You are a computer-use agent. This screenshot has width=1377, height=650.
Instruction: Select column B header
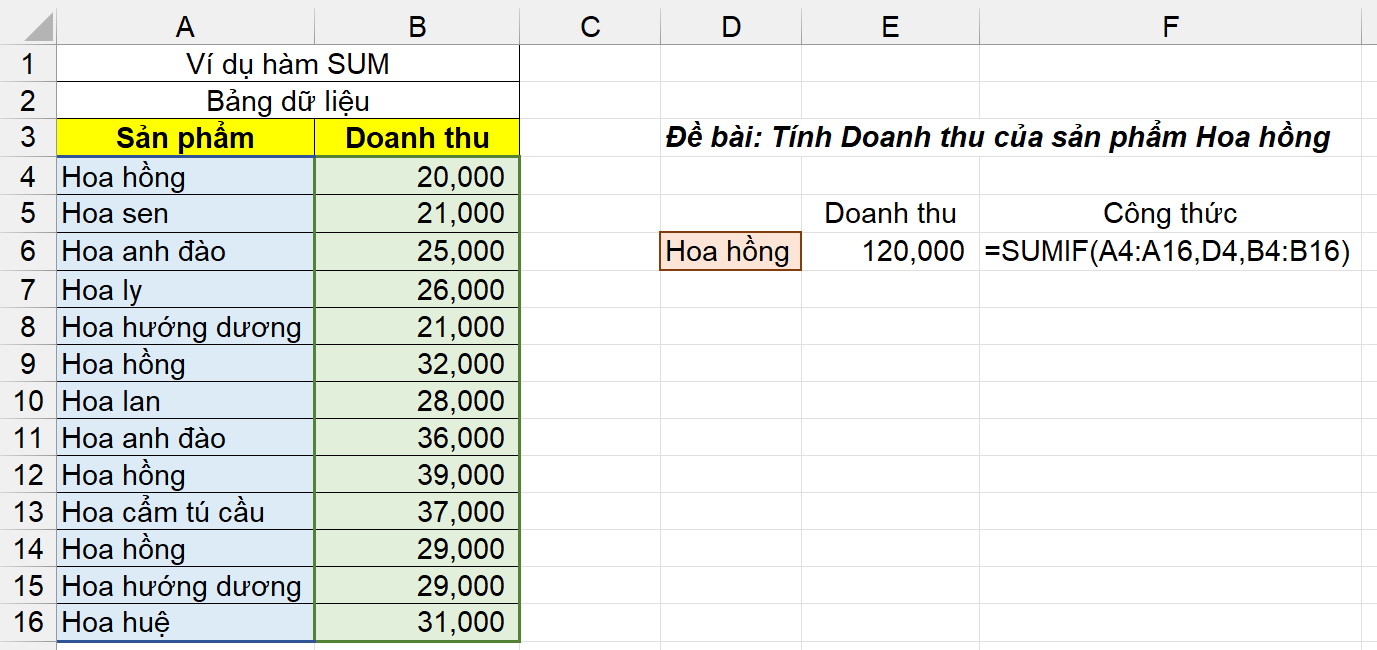[x=417, y=26]
